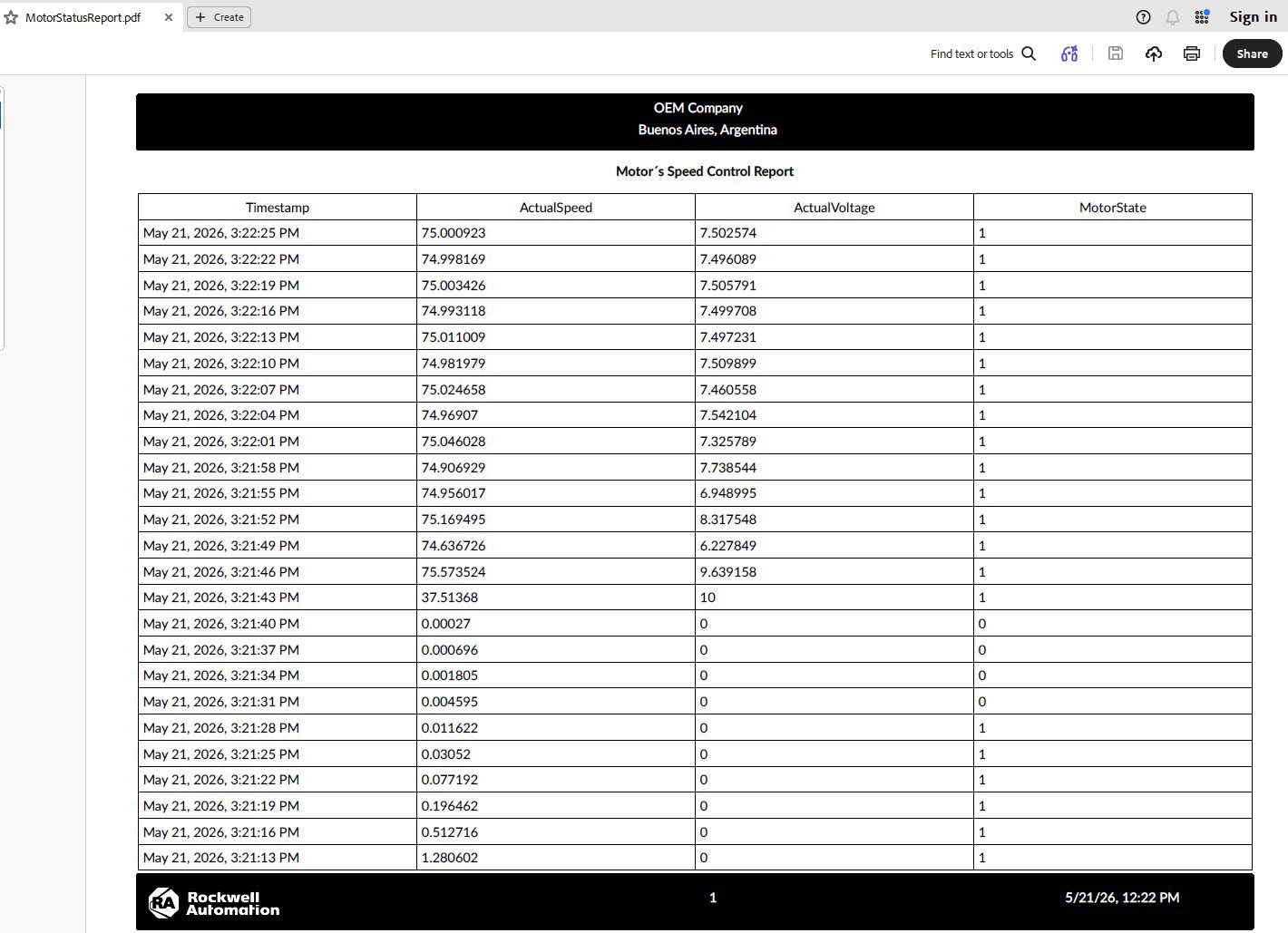
Task: Click the ActualSpeed column header
Action: [x=556, y=208]
